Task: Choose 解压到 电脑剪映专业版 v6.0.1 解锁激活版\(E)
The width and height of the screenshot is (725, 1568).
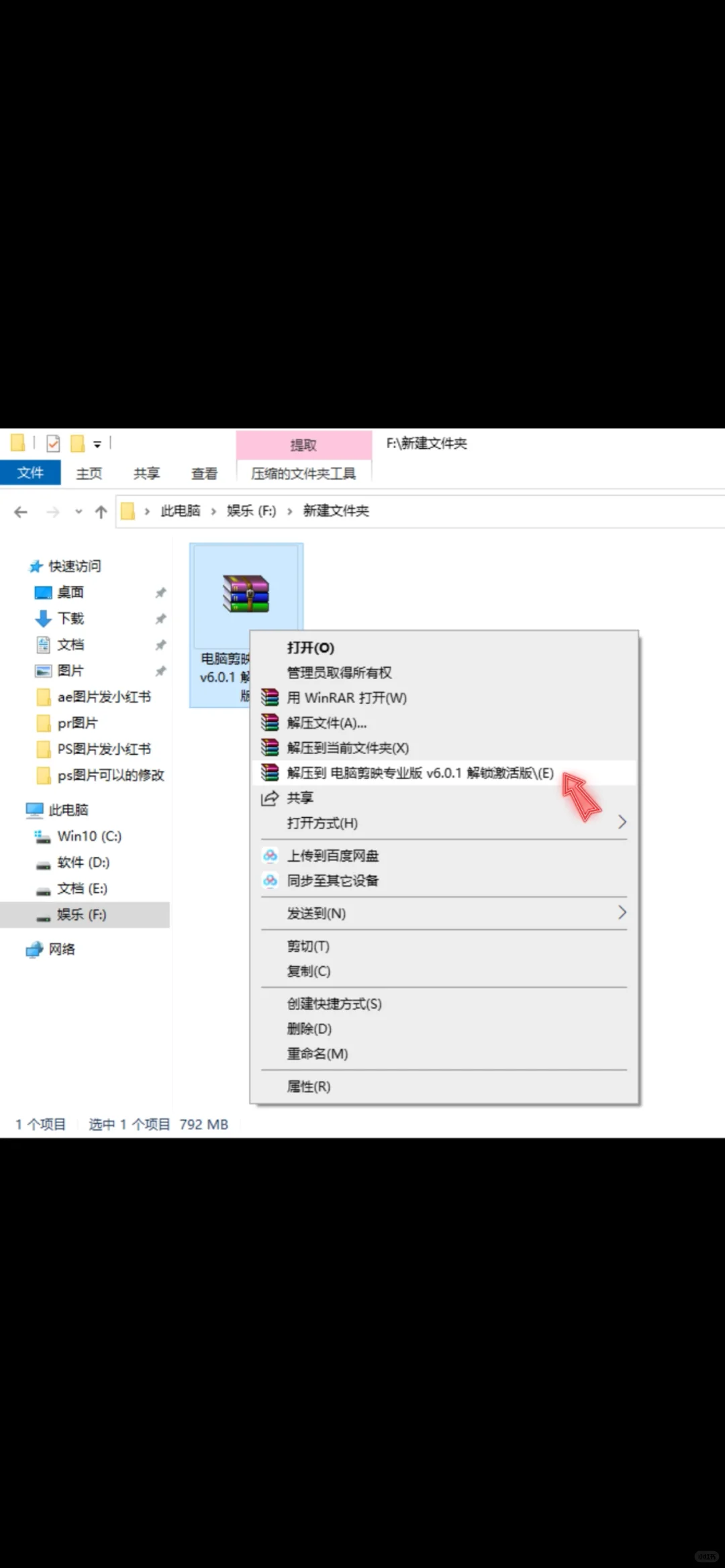Action: pos(444,773)
